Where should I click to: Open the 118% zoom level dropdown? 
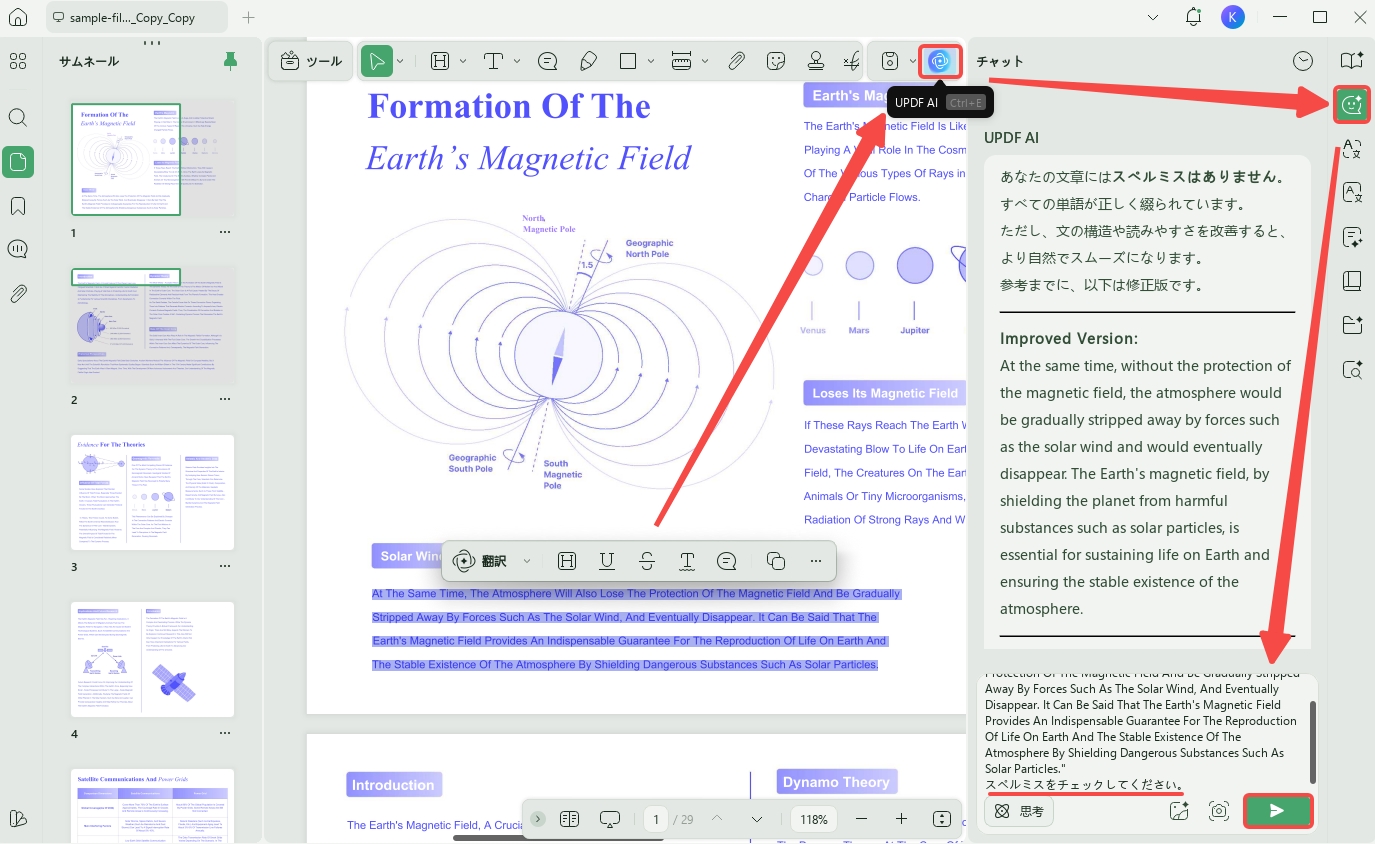(x=813, y=819)
